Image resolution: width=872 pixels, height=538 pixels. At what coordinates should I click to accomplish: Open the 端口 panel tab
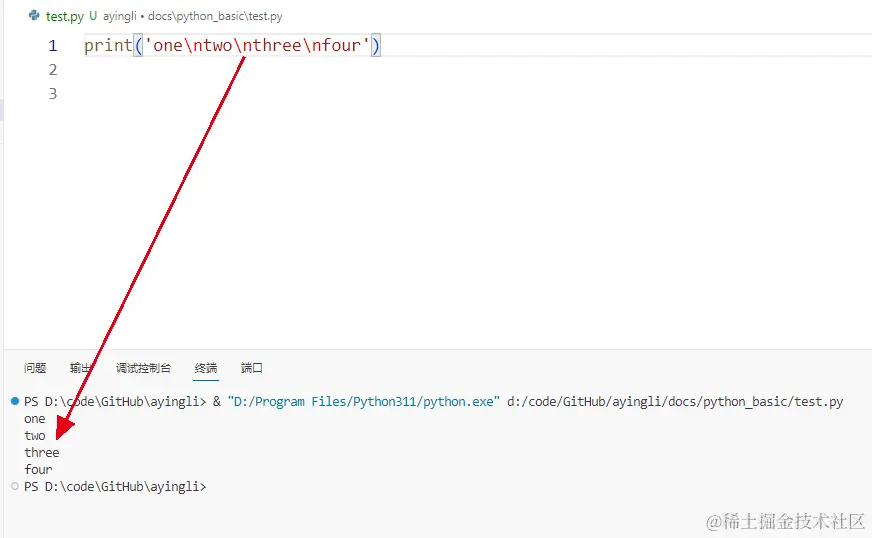[x=251, y=368]
